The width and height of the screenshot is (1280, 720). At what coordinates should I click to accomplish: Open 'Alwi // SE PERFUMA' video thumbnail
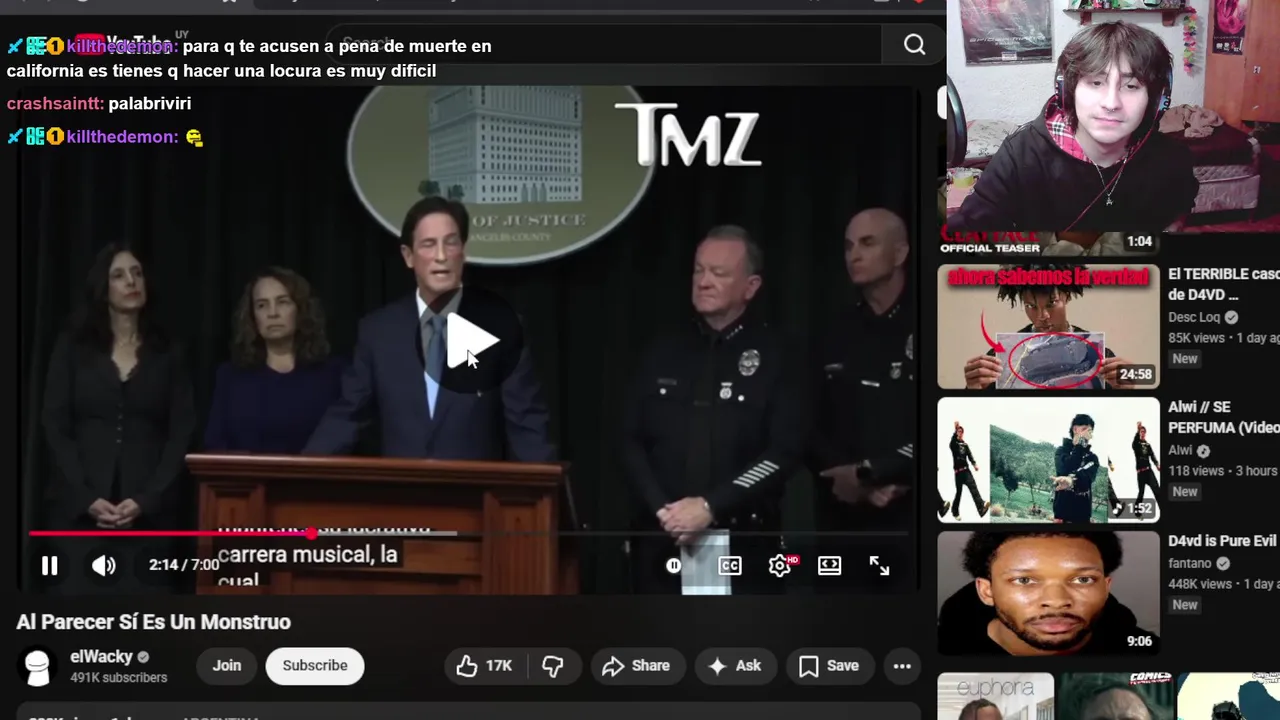point(1048,460)
